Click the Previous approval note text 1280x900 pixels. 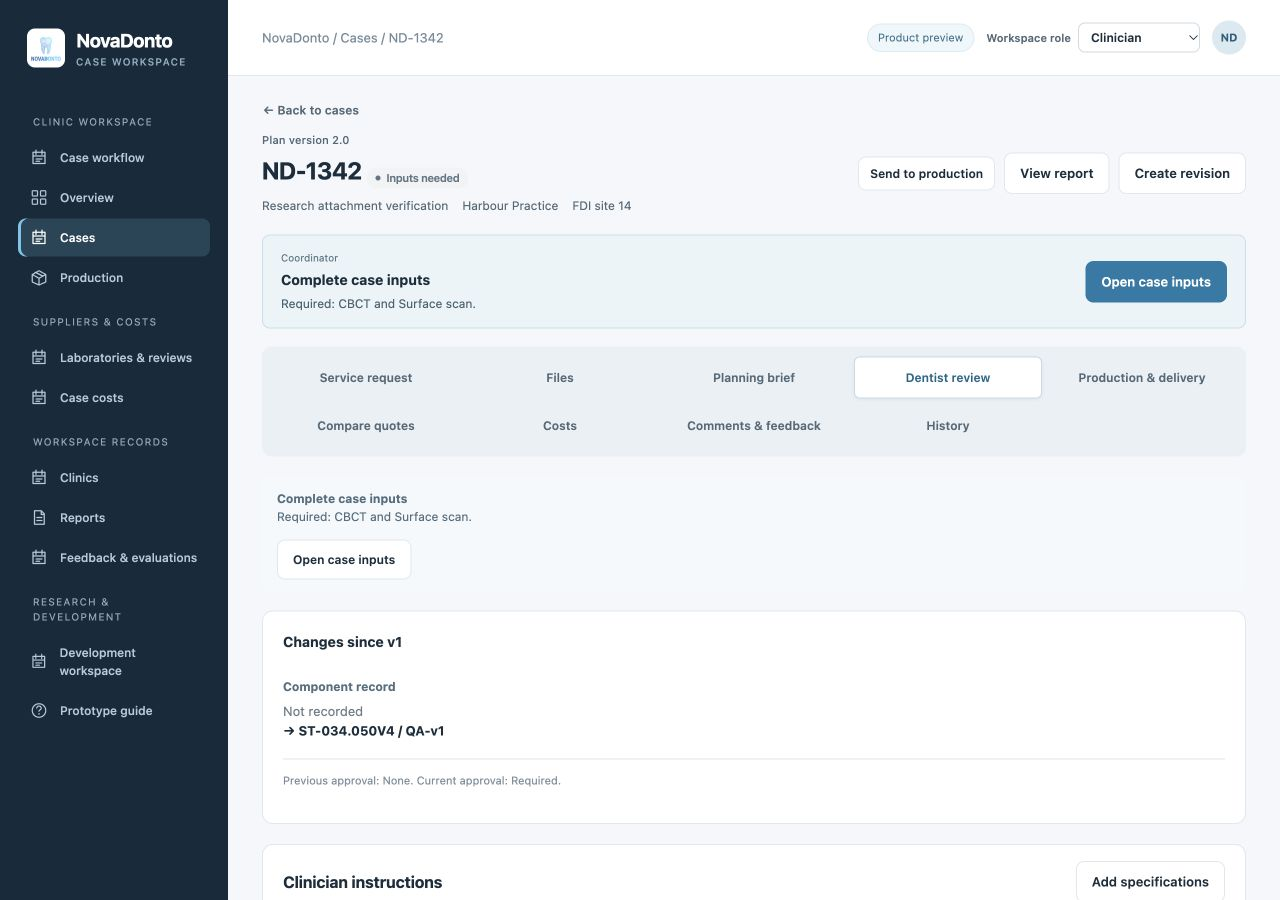coord(422,780)
